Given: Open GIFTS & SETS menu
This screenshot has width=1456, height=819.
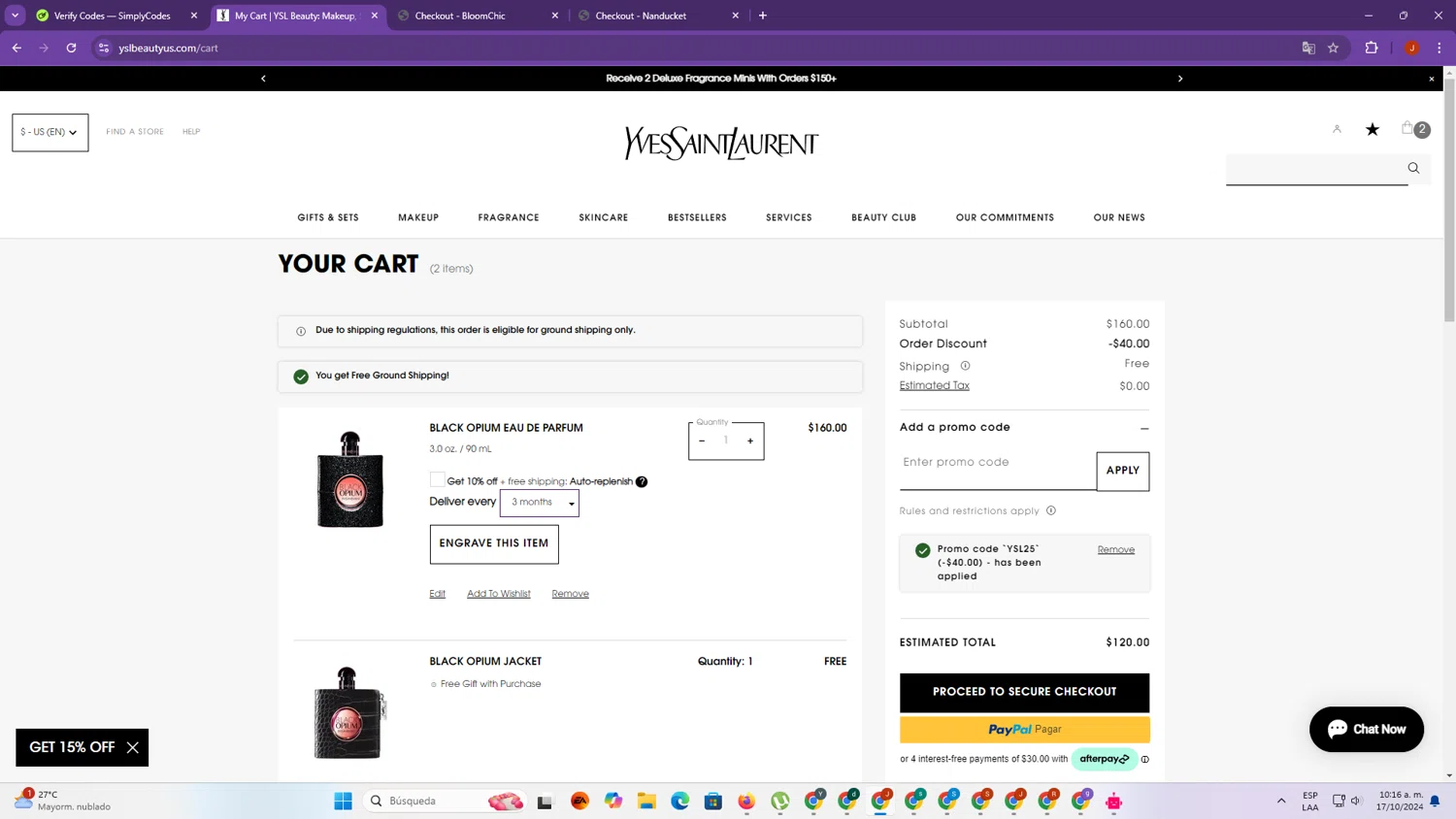Looking at the screenshot, I should pos(328,217).
